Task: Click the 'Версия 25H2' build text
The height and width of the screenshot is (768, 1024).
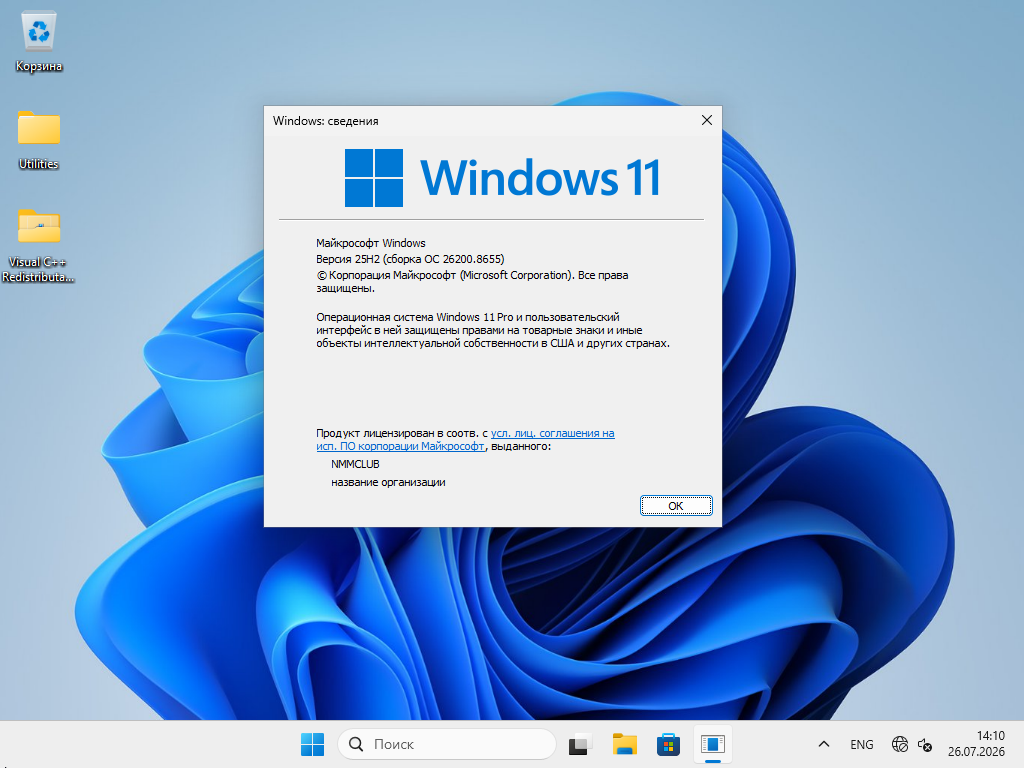Action: (410, 259)
